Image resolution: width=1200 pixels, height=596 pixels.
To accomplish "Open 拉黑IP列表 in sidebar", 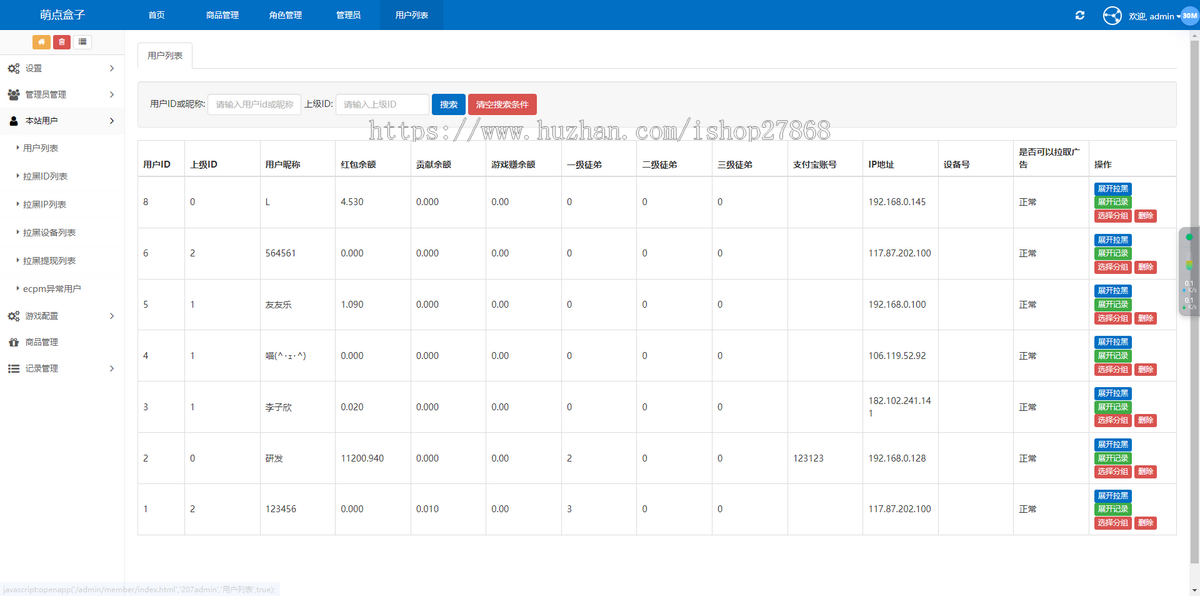I will tap(45, 204).
